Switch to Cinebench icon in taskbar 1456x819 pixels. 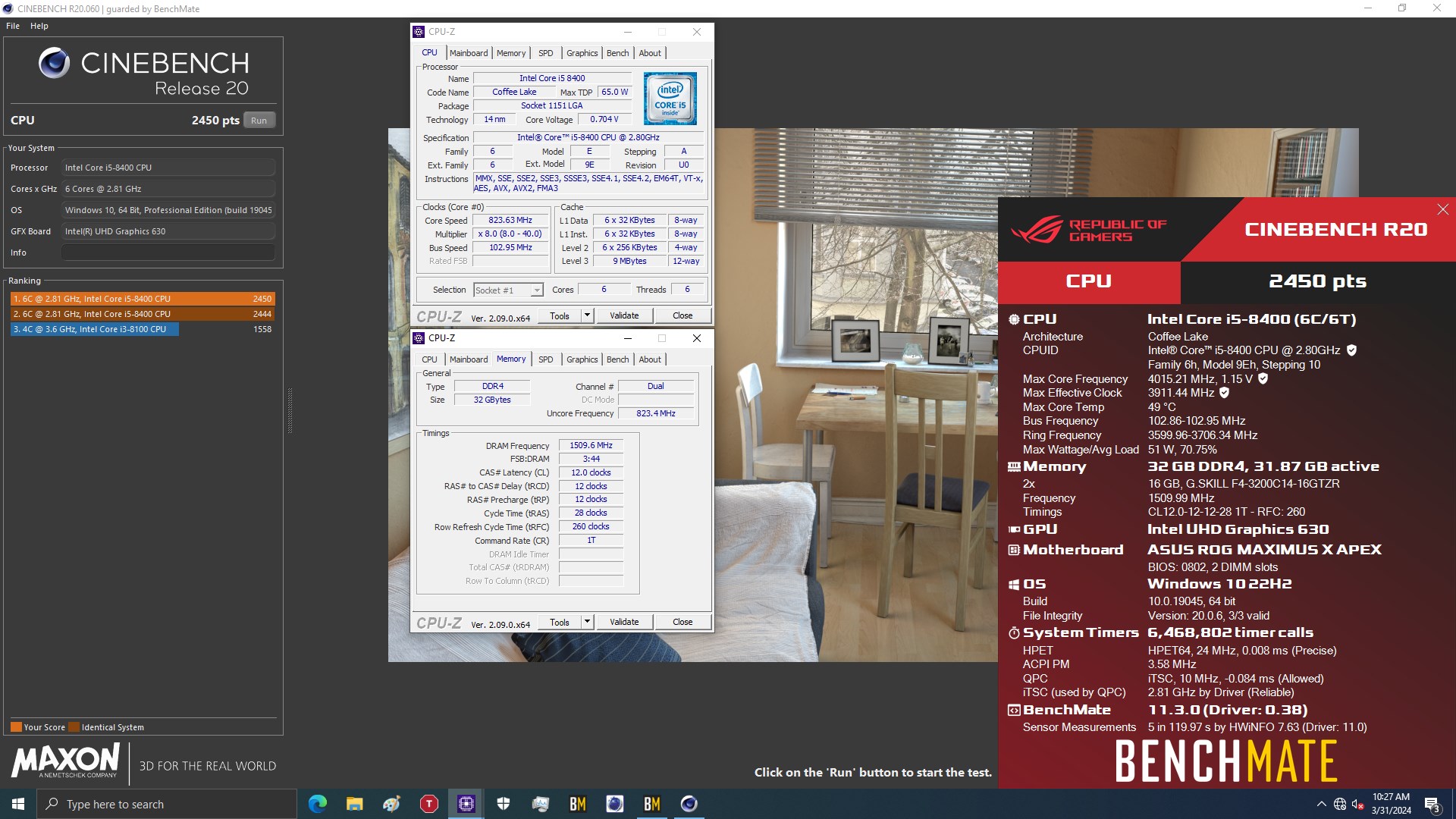click(689, 804)
